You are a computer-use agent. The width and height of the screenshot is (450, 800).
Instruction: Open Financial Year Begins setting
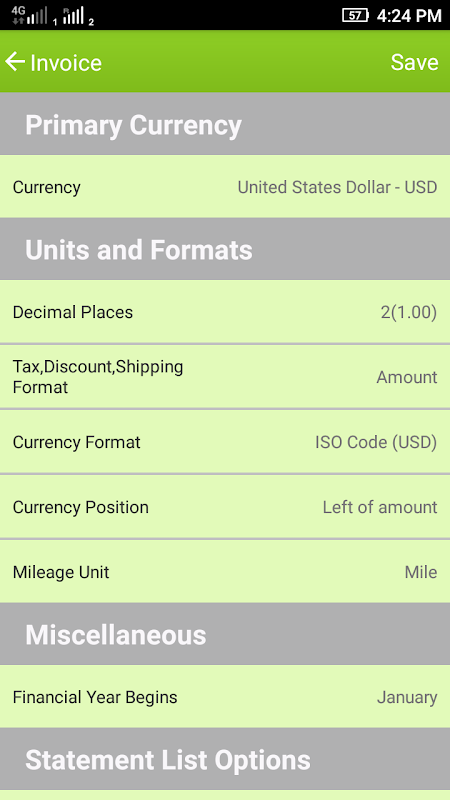pos(225,697)
